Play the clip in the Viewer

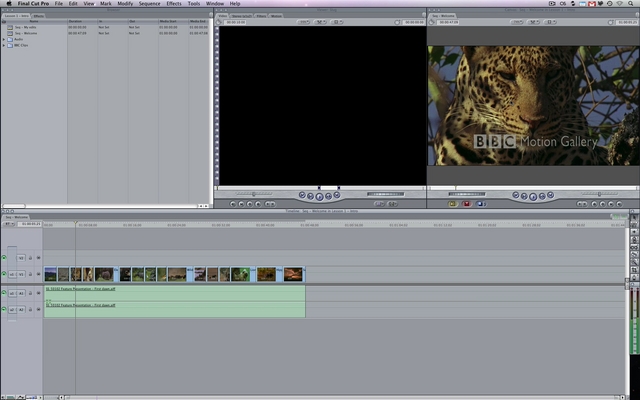[320, 197]
